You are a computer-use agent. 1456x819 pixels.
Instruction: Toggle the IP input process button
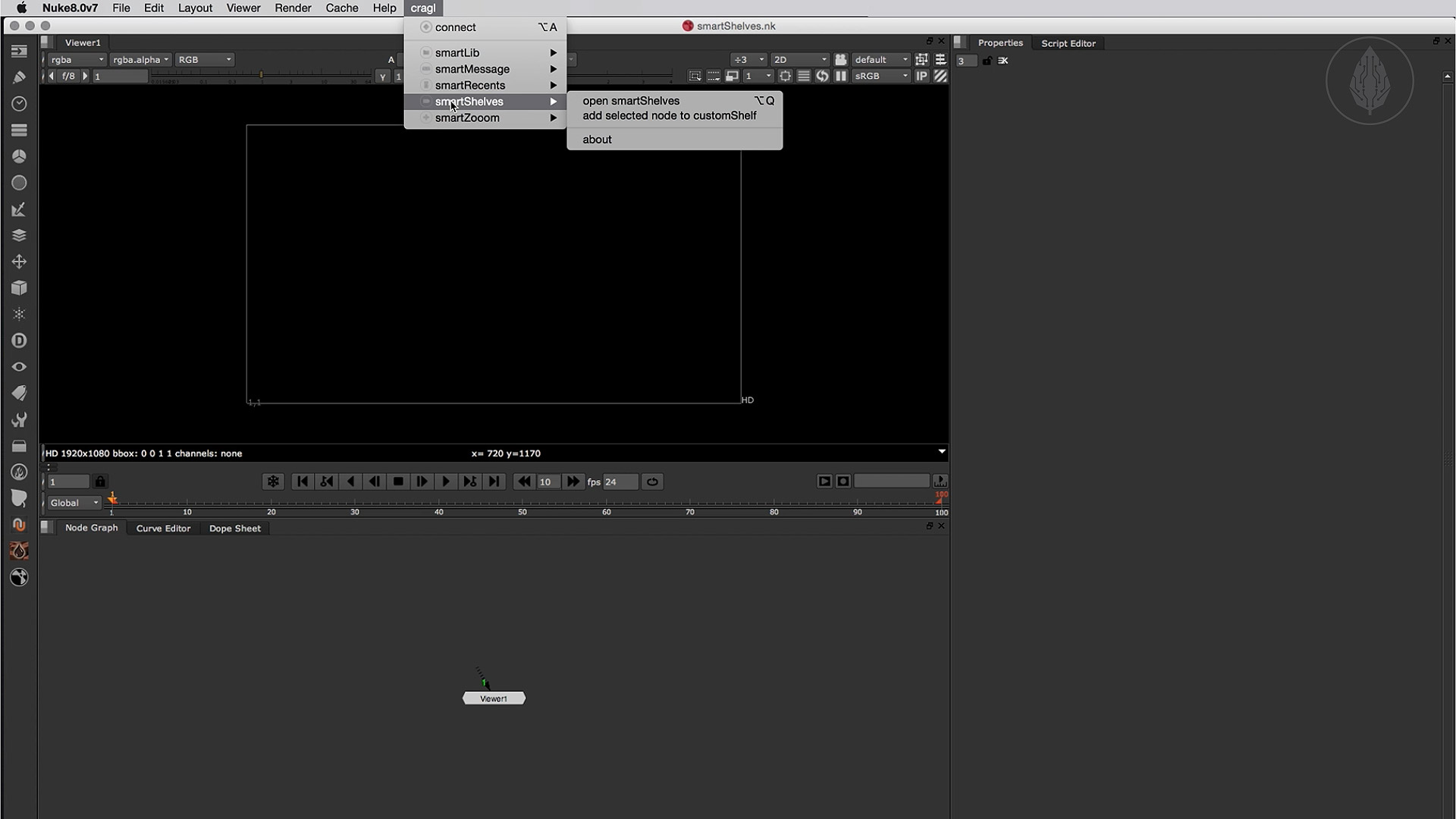pyautogui.click(x=921, y=76)
